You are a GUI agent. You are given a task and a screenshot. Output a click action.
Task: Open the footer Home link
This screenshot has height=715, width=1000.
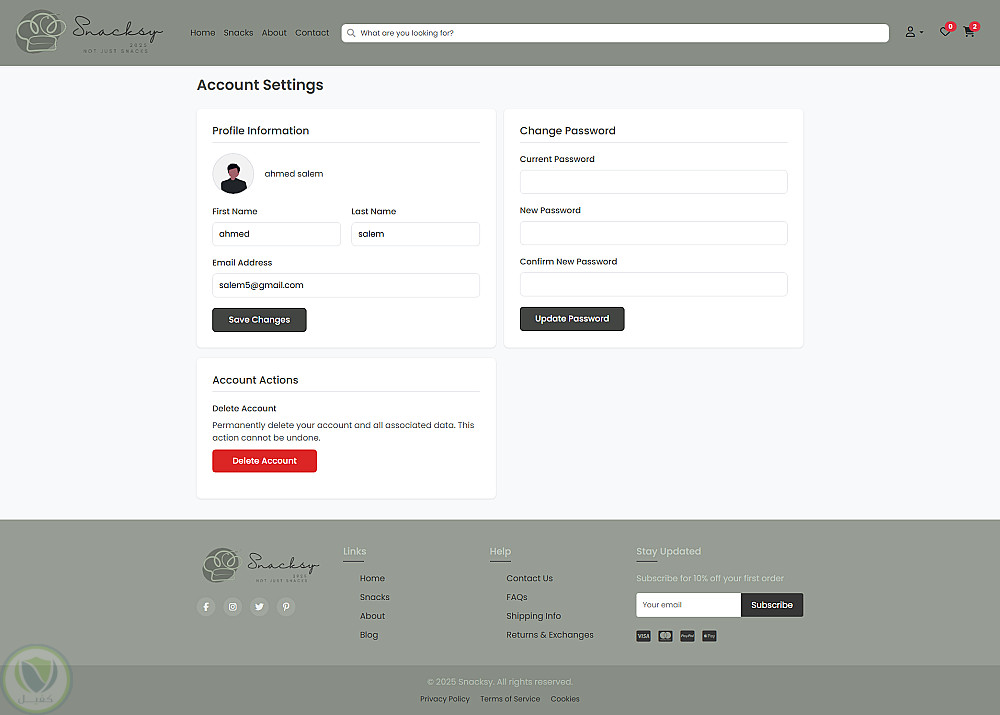[x=372, y=579]
